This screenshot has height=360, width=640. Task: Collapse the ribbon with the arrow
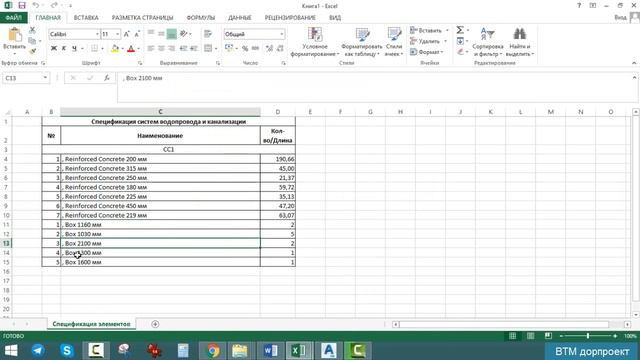(634, 63)
